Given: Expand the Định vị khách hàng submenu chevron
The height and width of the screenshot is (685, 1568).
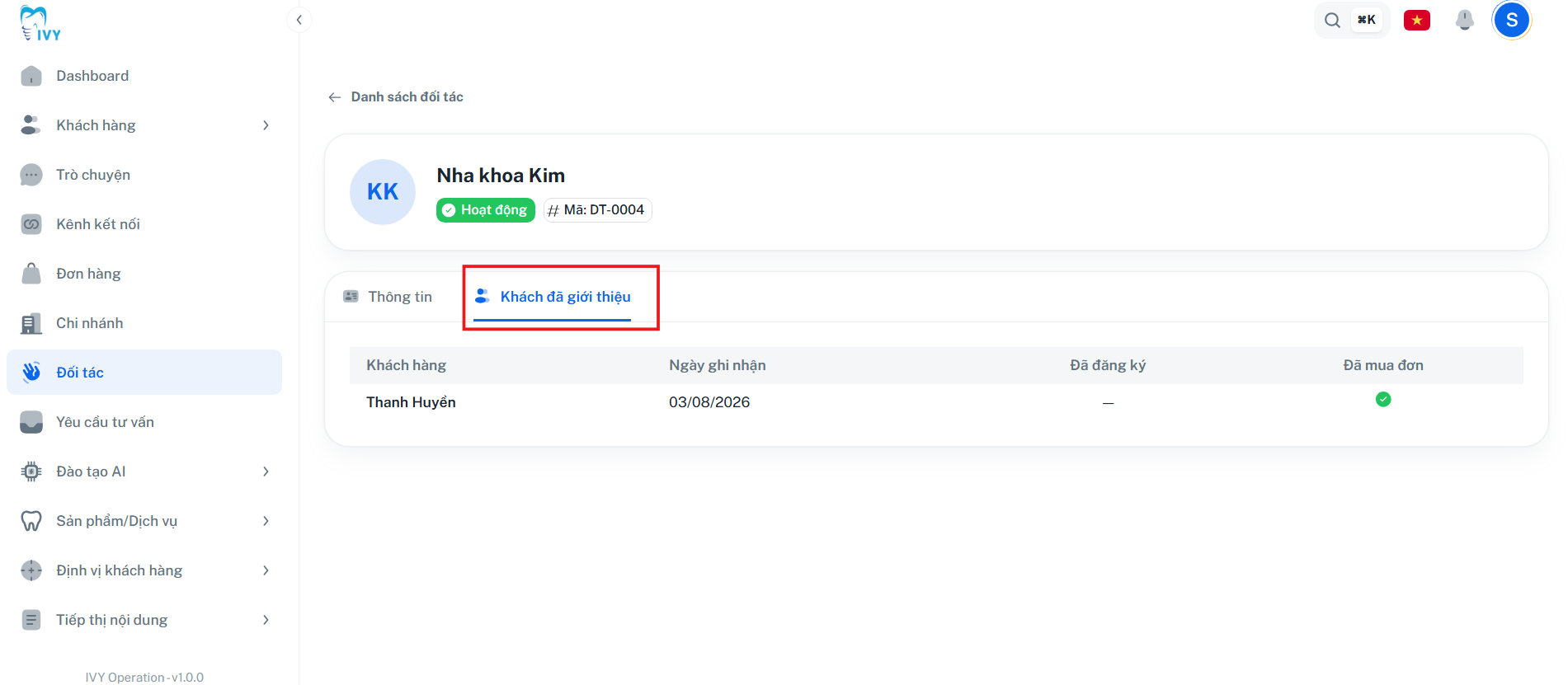Looking at the screenshot, I should pos(266,570).
